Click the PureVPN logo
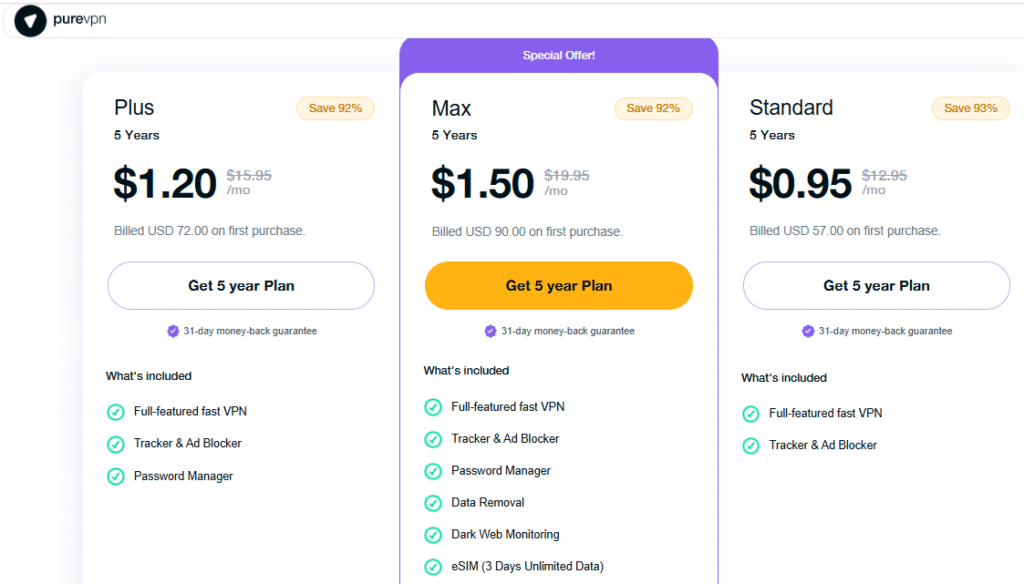Screen dimensions: 1024x584 (x=60, y=20)
